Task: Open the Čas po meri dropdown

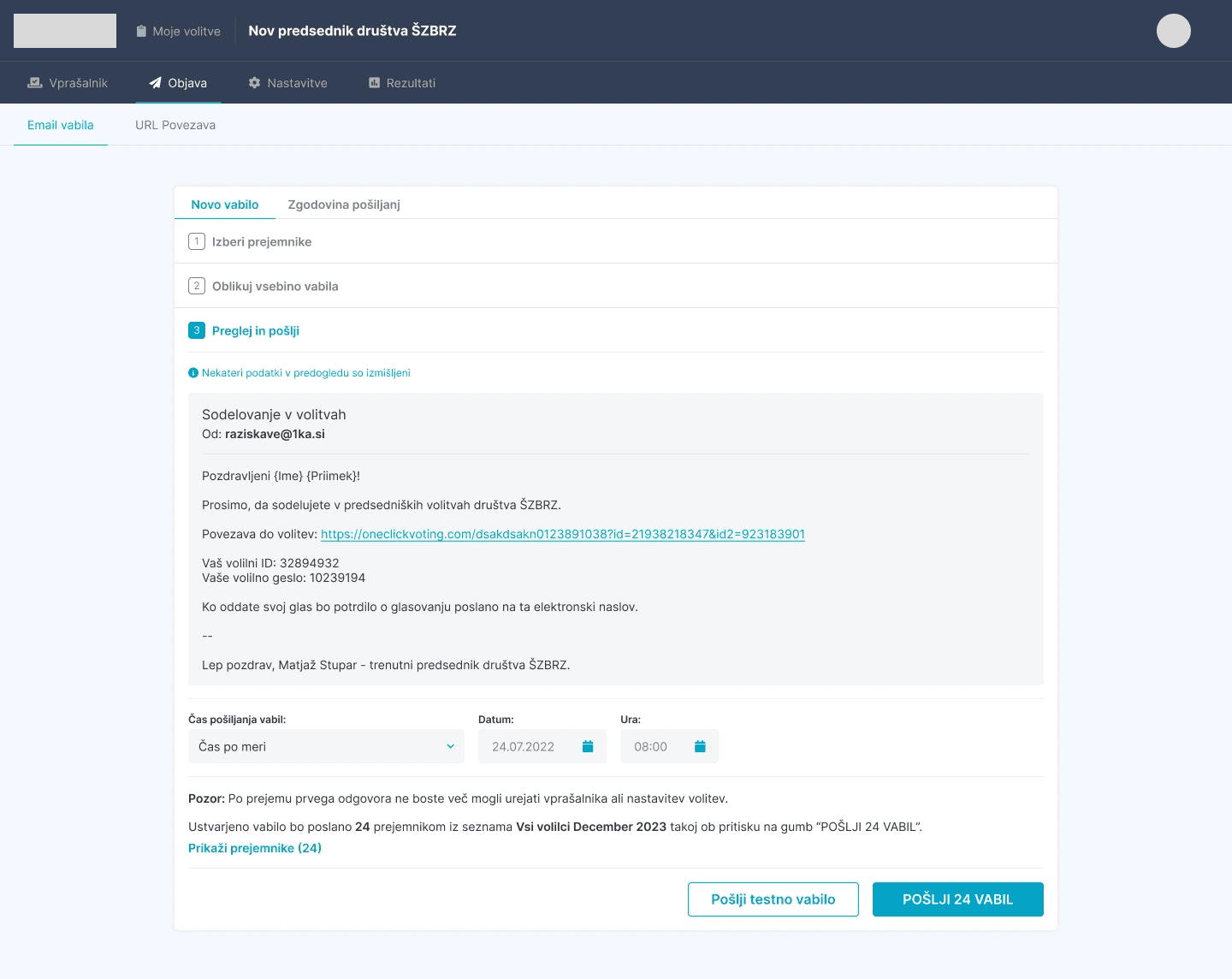Action: tap(325, 745)
